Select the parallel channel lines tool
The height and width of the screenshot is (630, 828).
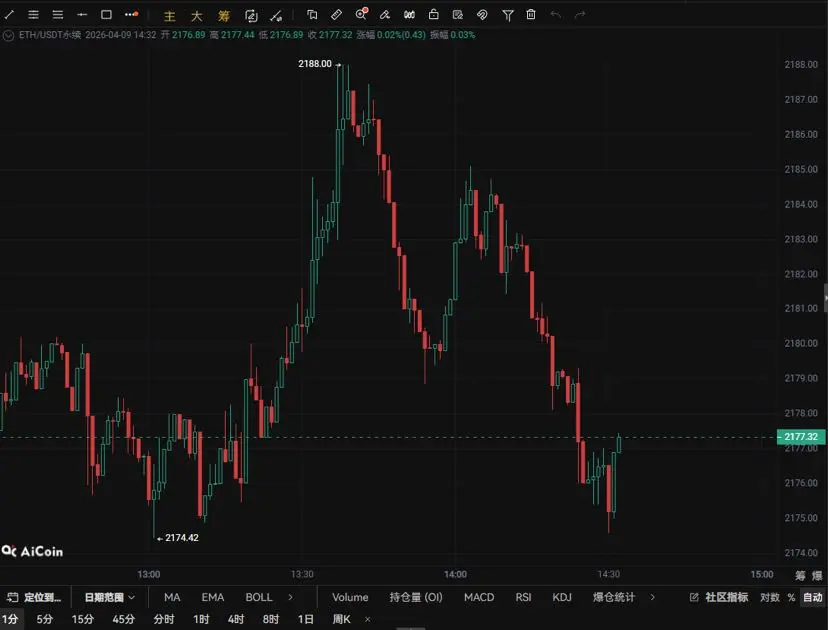[x=33, y=15]
